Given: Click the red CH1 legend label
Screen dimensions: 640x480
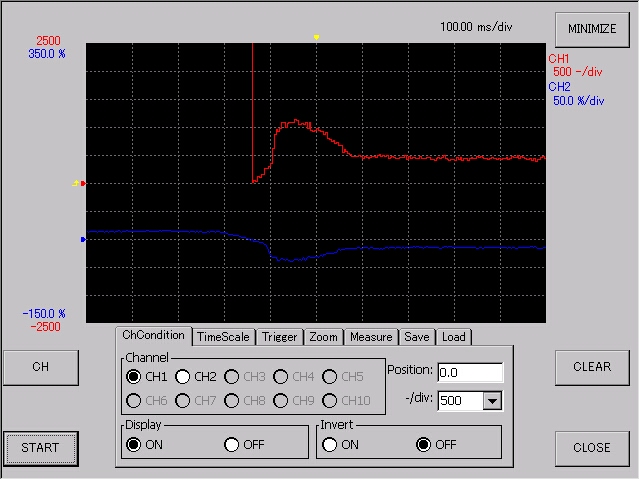Looking at the screenshot, I should pos(558,59).
